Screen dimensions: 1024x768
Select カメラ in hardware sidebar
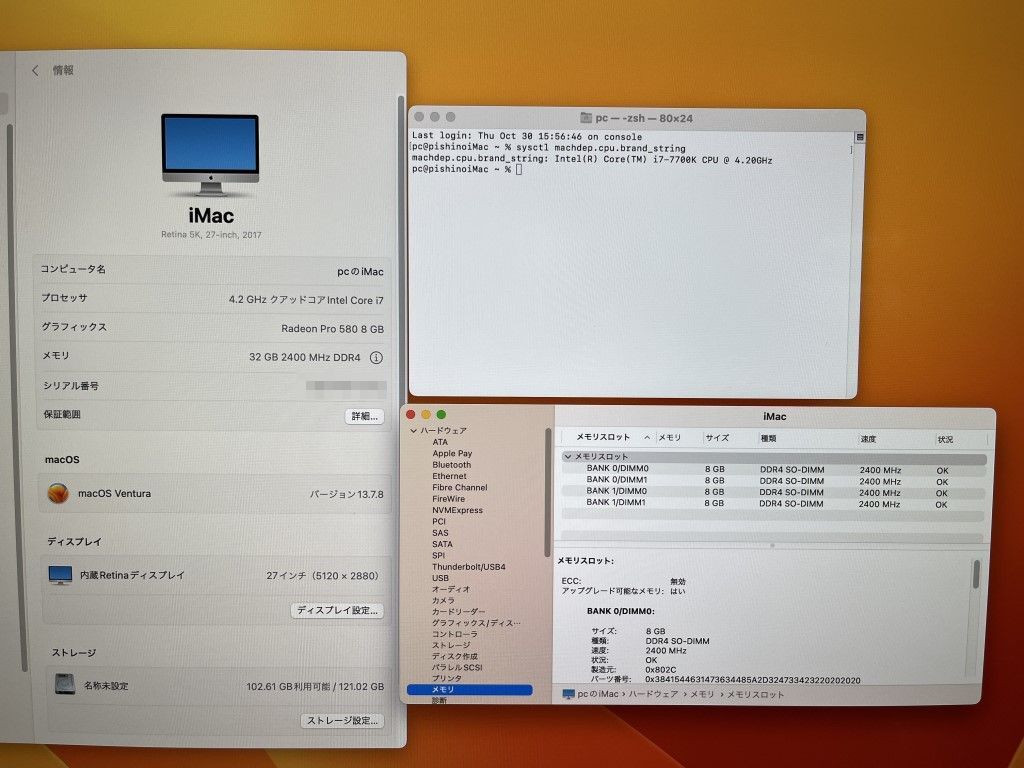[x=443, y=600]
